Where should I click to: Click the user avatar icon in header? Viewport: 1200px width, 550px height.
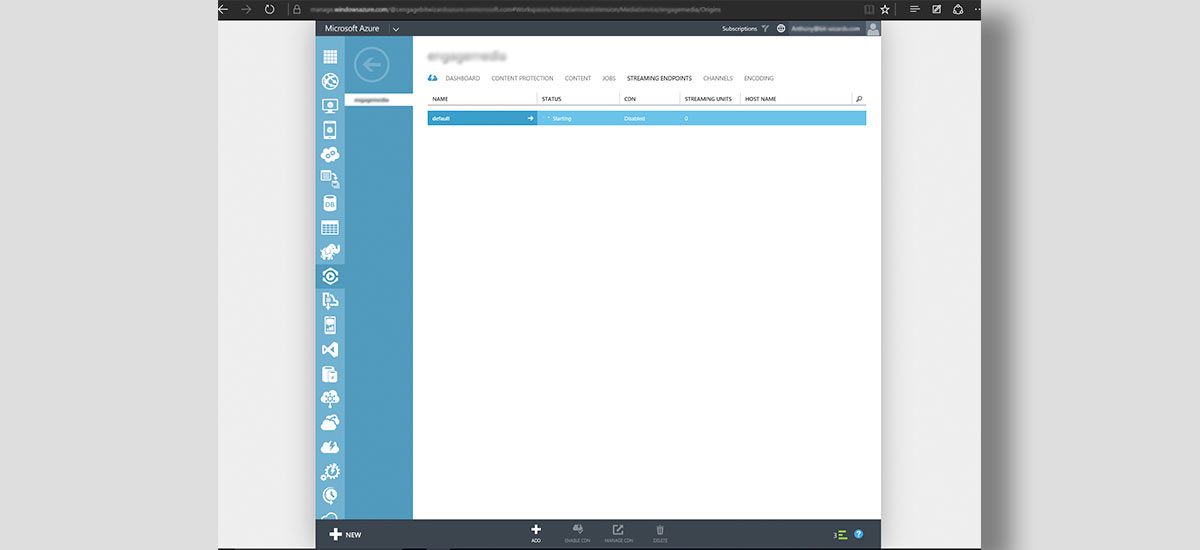(x=873, y=29)
